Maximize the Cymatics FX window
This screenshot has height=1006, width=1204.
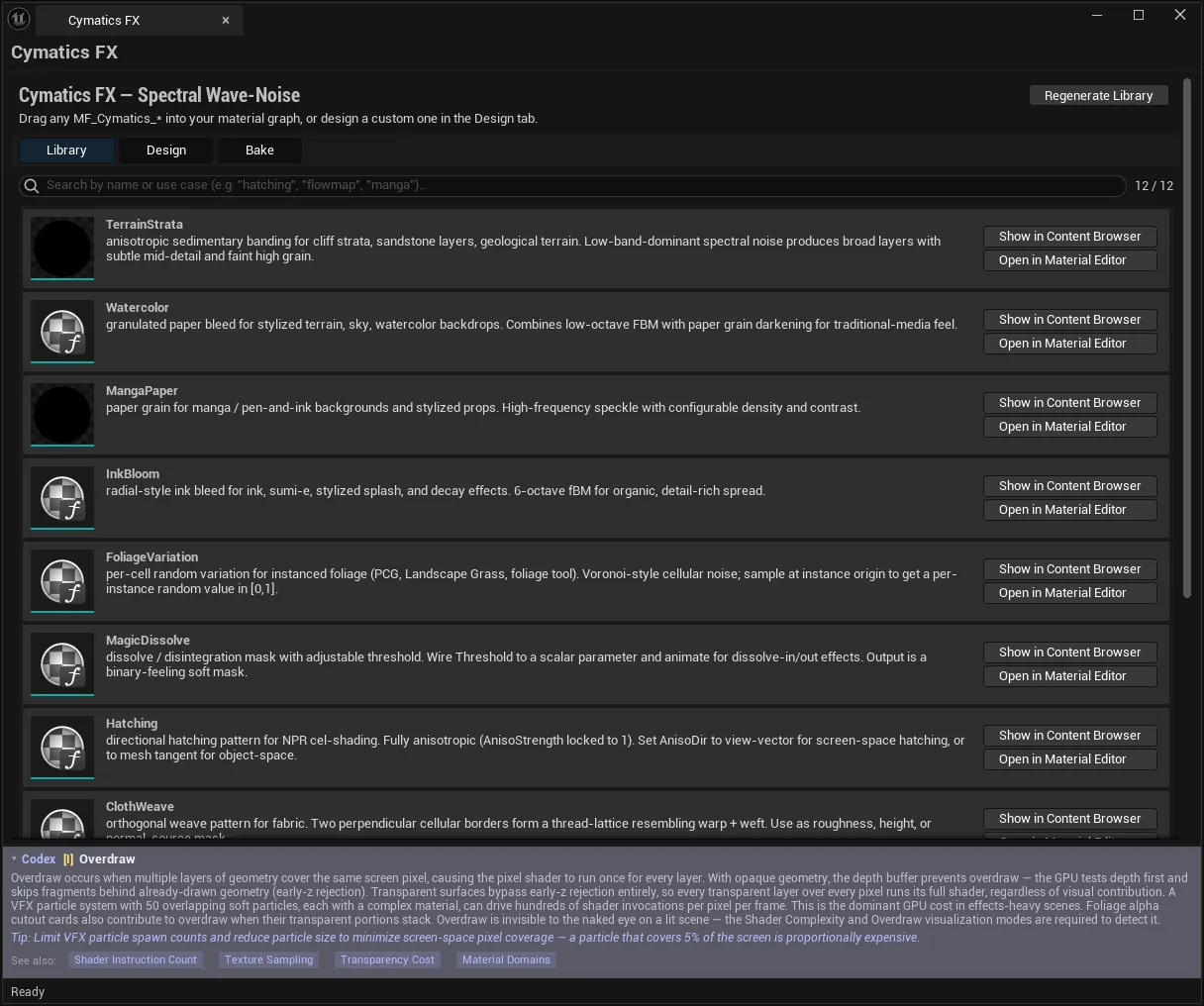point(1139,15)
